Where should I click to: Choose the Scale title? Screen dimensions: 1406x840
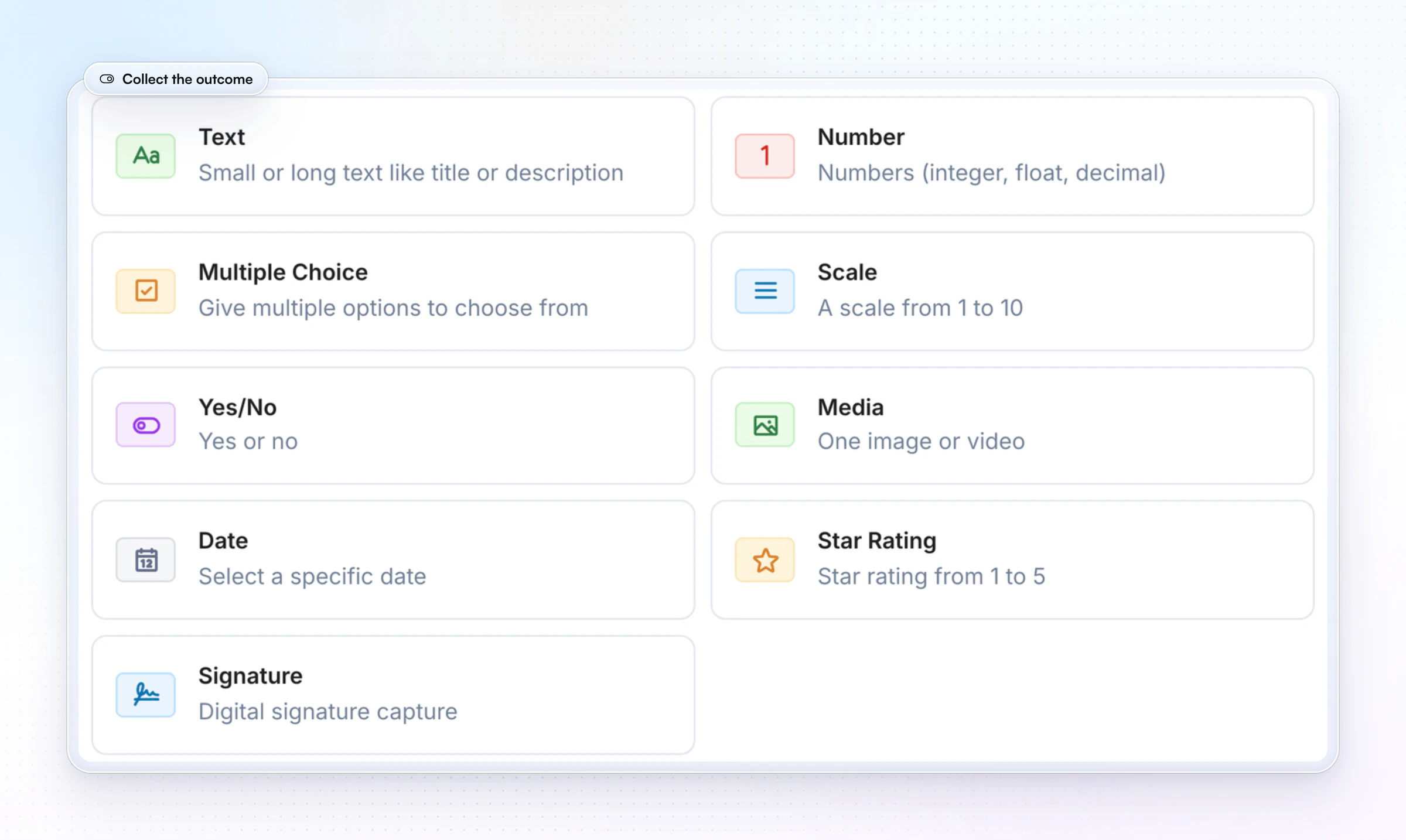[x=847, y=272]
